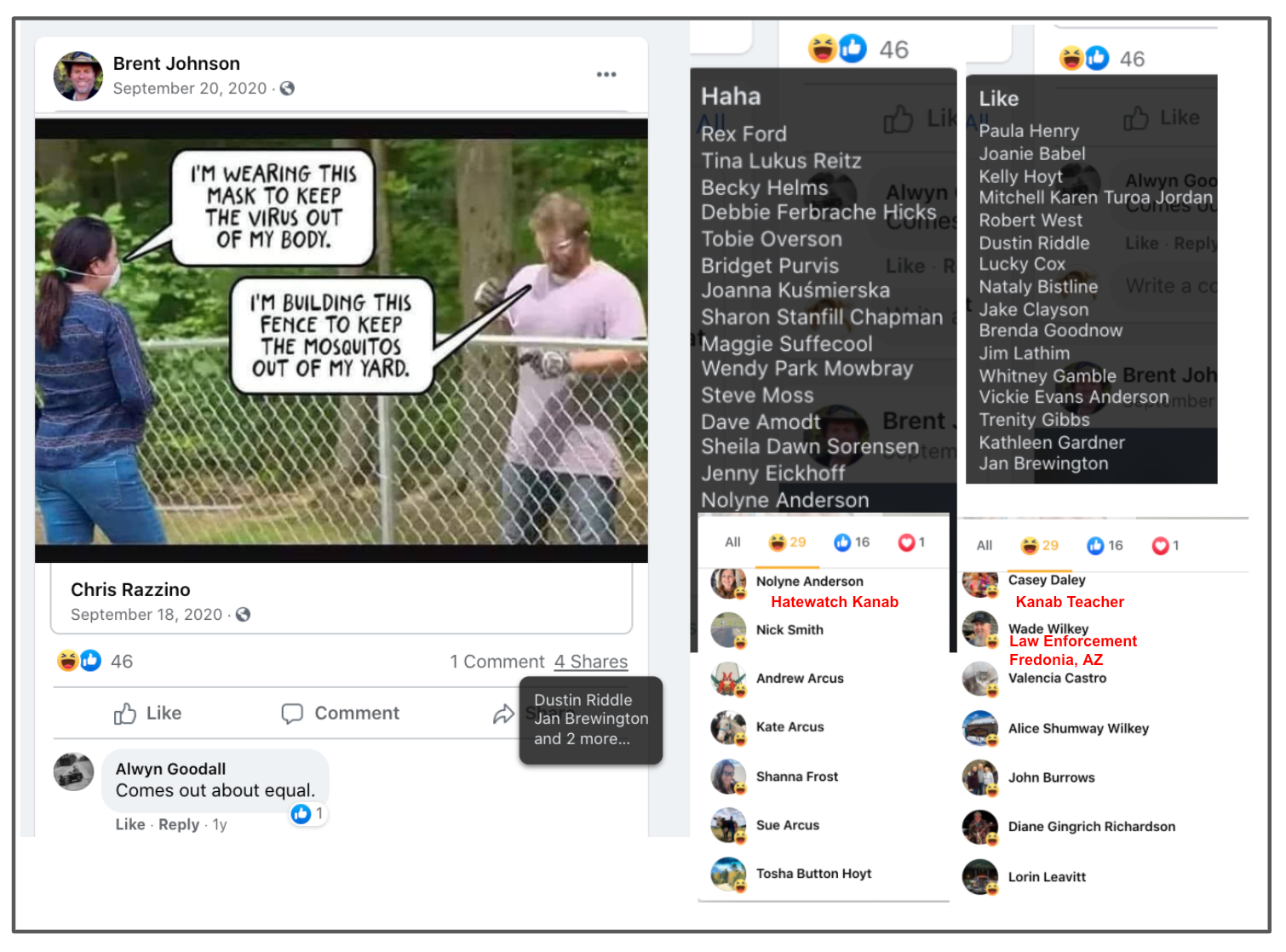Select the Love 1 tab in right reaction list
The image size is (1286, 952).
pos(1165,546)
